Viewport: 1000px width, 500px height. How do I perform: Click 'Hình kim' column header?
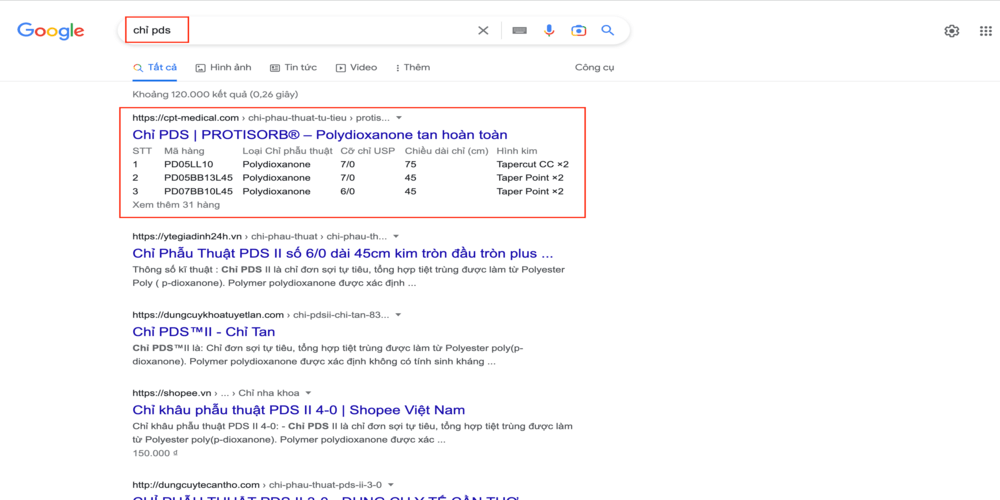click(517, 151)
